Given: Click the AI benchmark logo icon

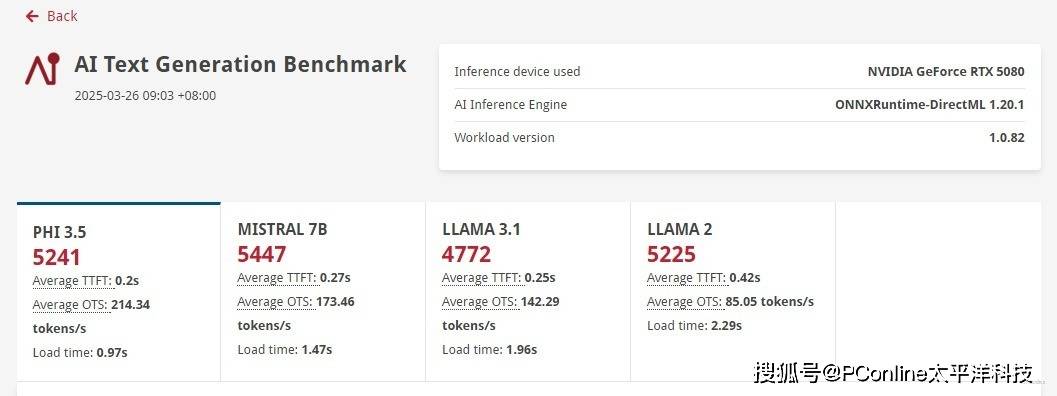Looking at the screenshot, I should [42, 69].
